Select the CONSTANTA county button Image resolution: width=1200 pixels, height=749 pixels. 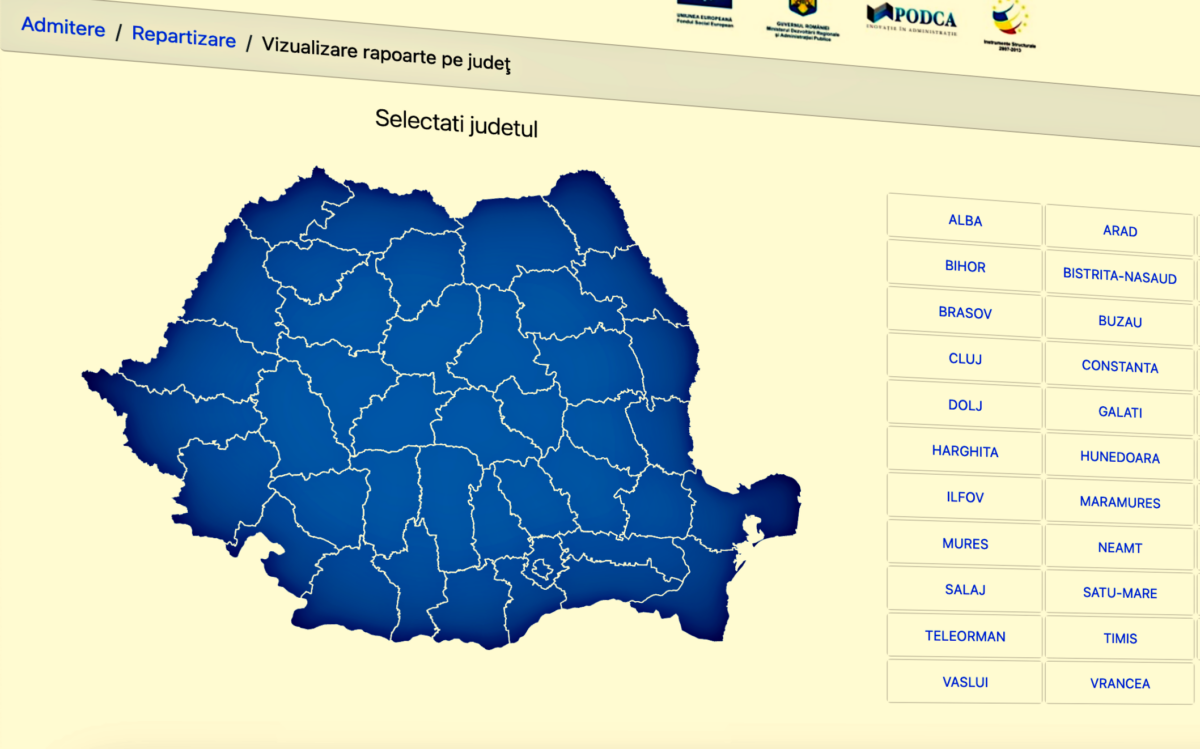tap(1119, 367)
